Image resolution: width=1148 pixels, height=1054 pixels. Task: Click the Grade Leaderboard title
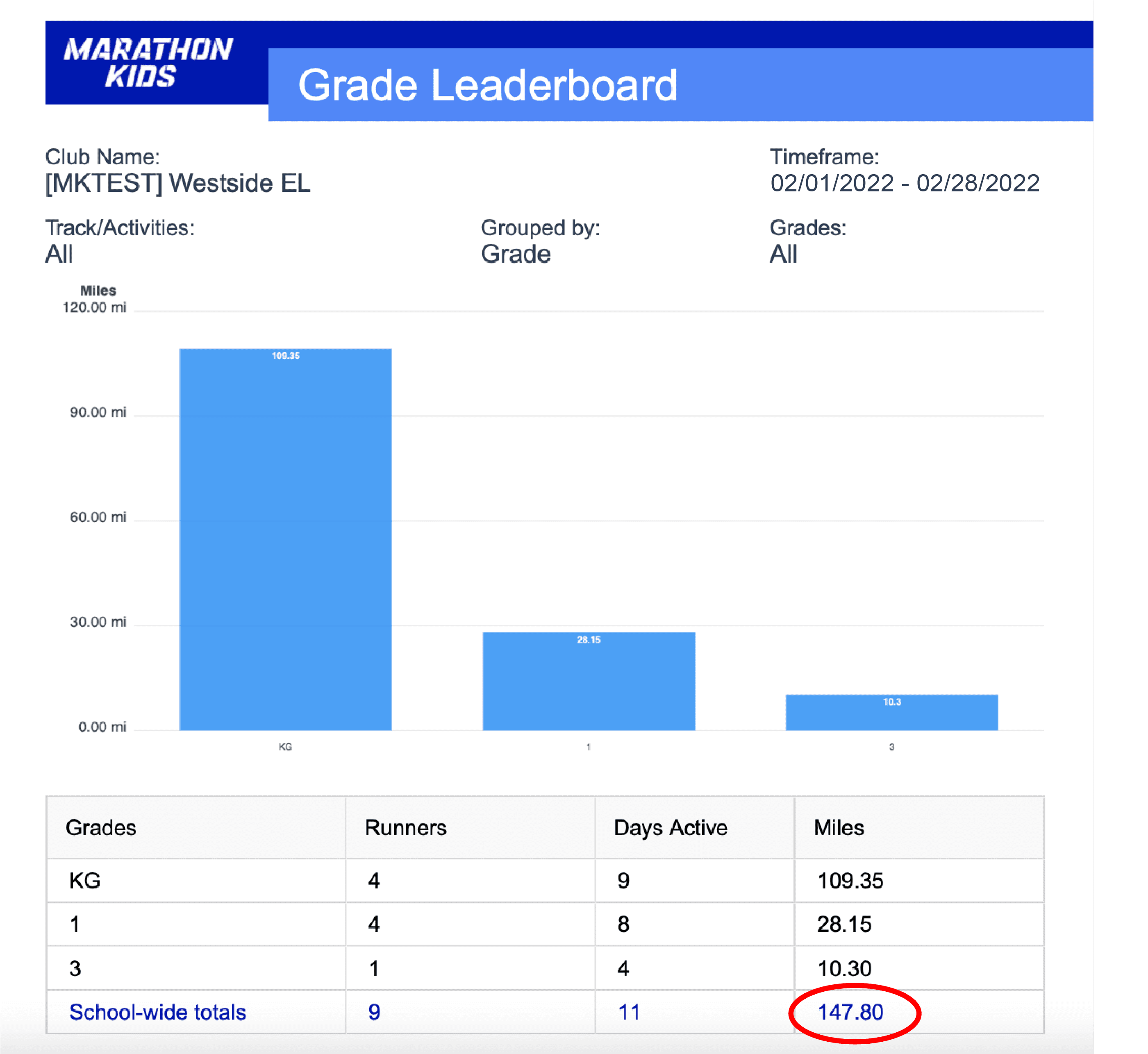pyautogui.click(x=488, y=86)
